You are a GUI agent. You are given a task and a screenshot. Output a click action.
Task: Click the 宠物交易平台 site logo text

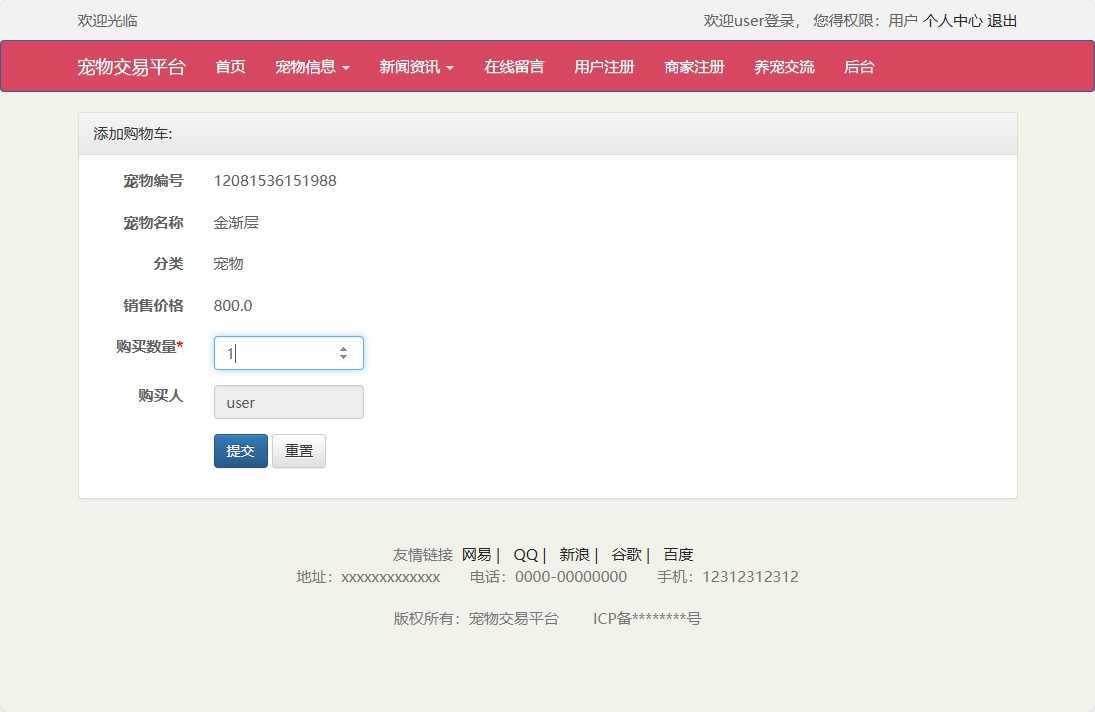click(x=131, y=66)
